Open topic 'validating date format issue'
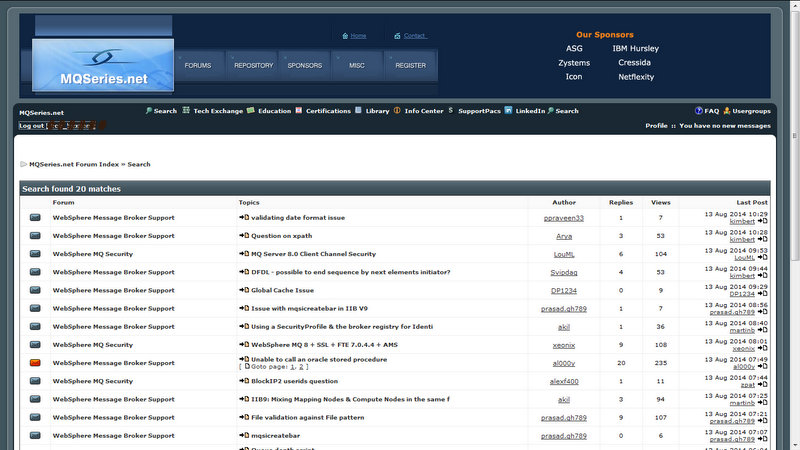Viewport: 800px width, 450px height. click(x=298, y=217)
